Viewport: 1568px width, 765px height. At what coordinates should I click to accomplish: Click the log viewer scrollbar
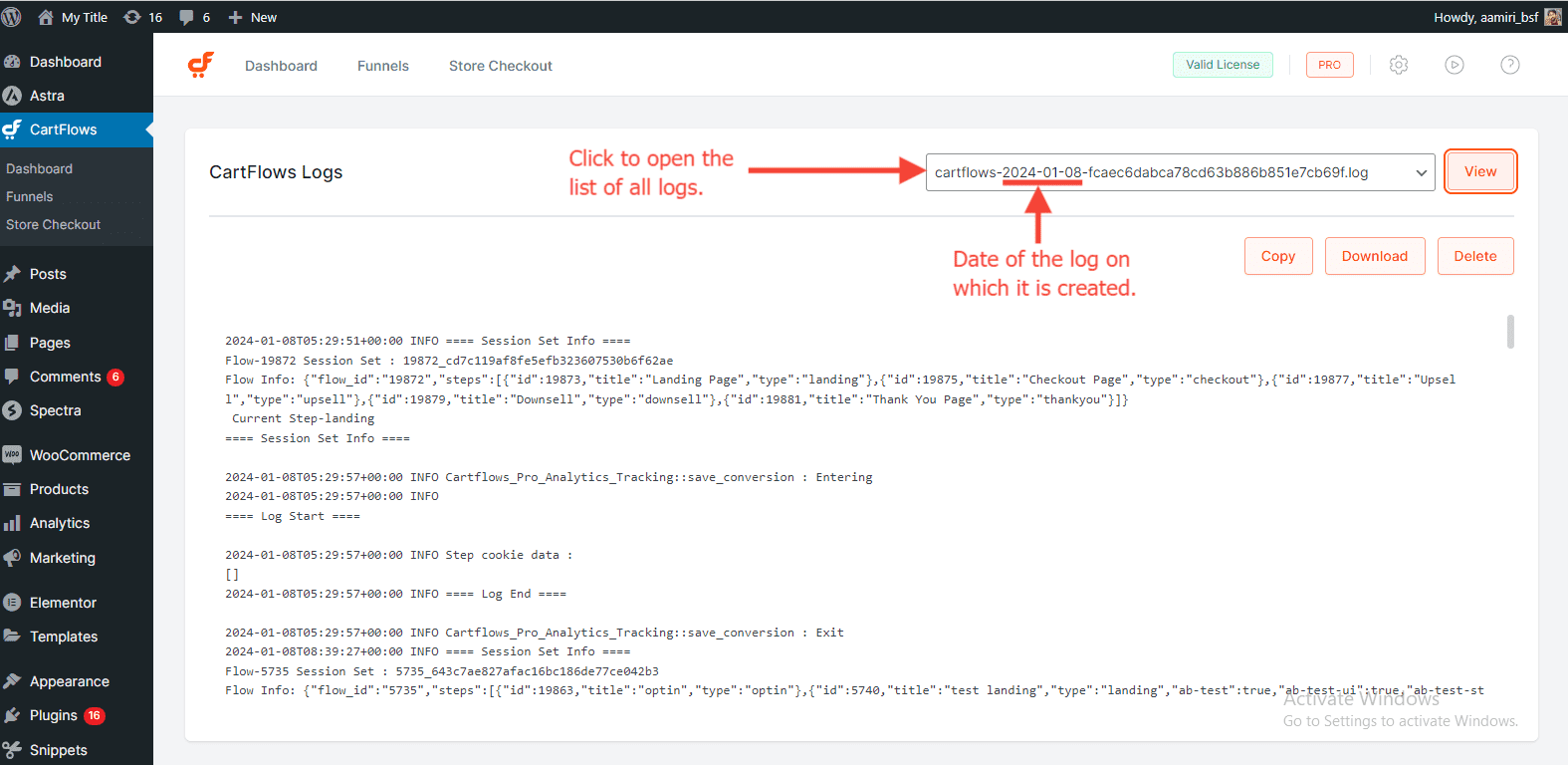pos(1510,333)
